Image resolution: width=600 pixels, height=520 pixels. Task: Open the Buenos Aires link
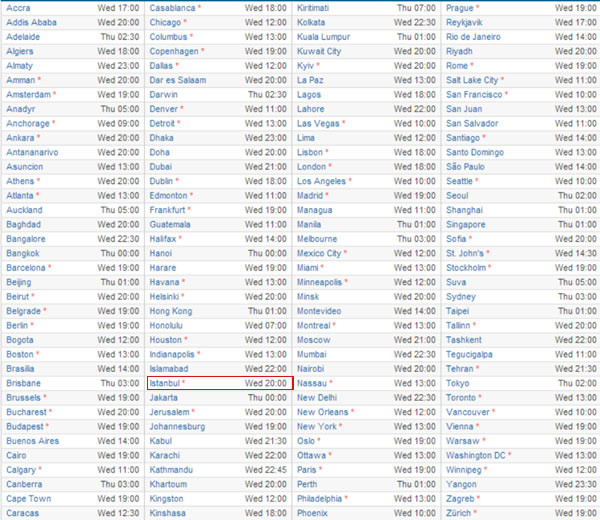click(32, 440)
